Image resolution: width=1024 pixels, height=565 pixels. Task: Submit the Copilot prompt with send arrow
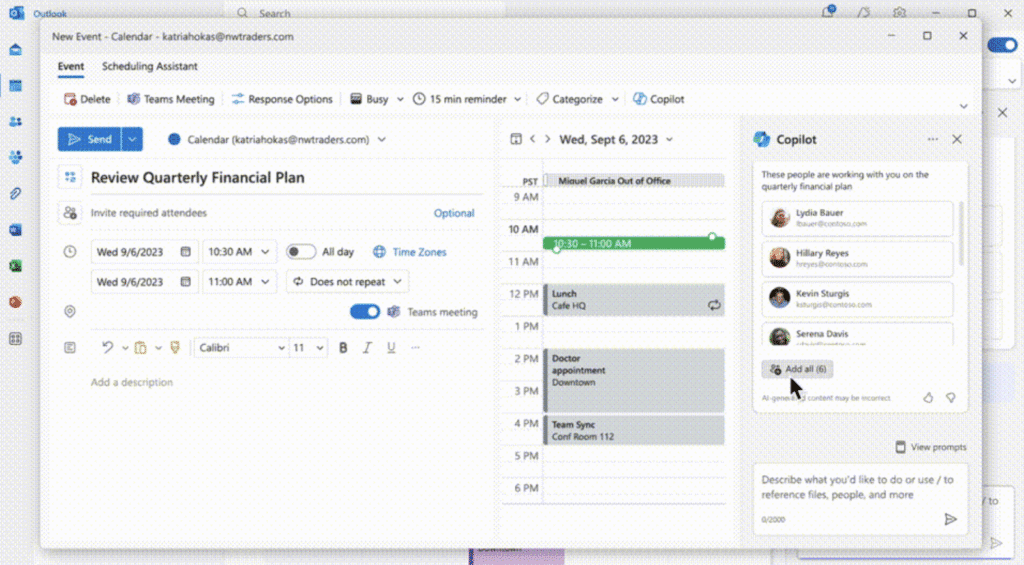coord(950,519)
